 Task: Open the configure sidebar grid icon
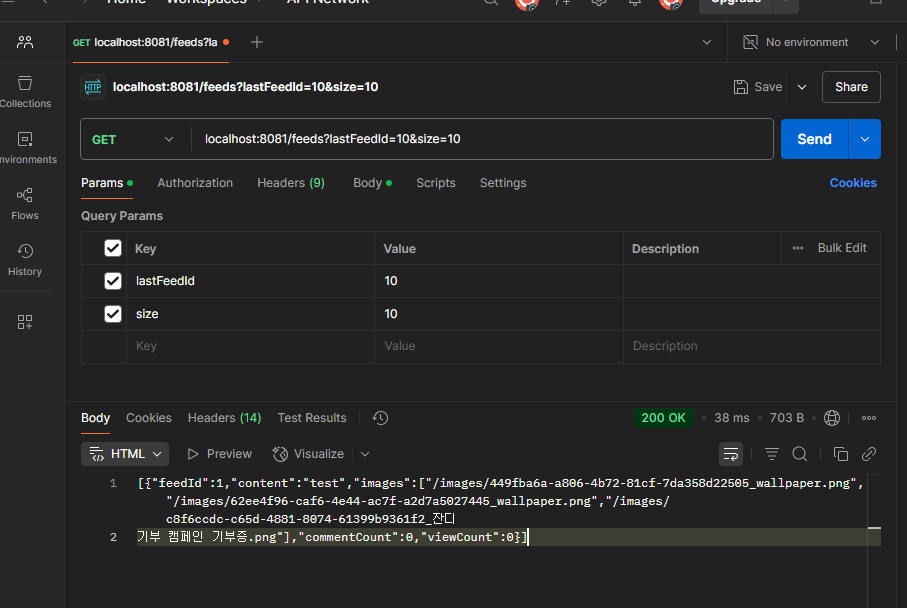[25, 322]
